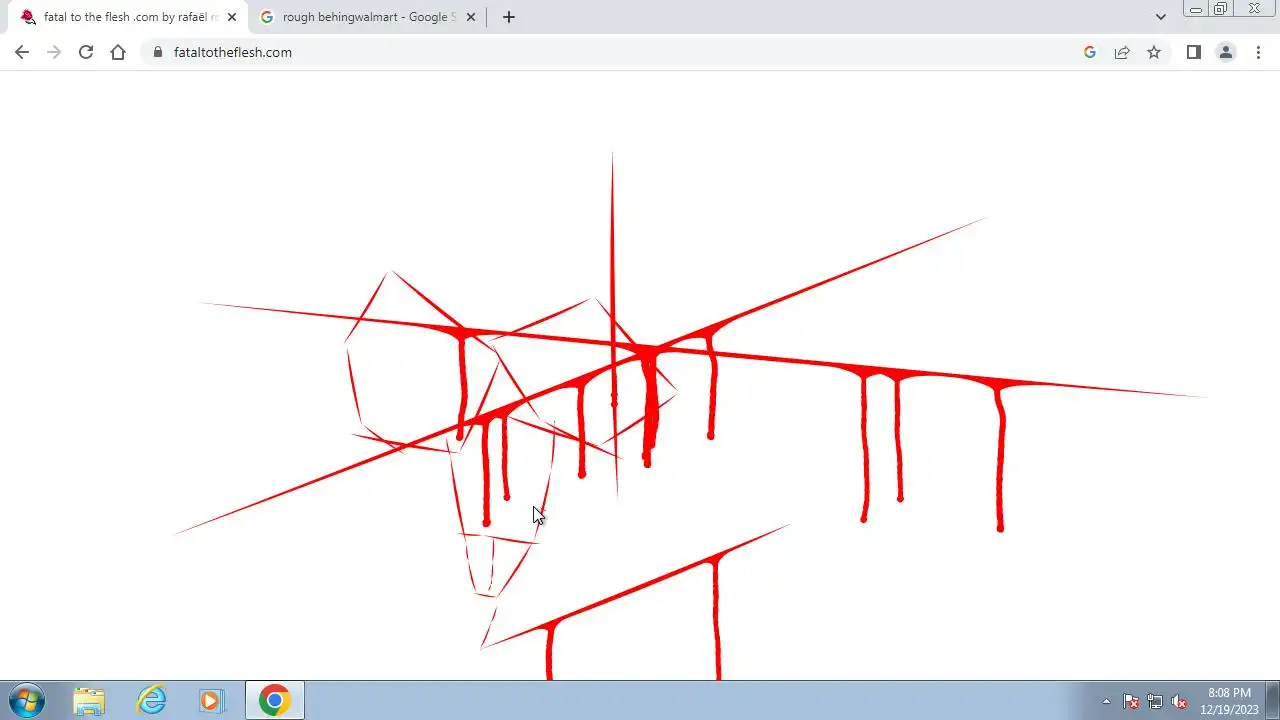The width and height of the screenshot is (1280, 720).
Task: Open the browser home page
Action: pyautogui.click(x=118, y=52)
